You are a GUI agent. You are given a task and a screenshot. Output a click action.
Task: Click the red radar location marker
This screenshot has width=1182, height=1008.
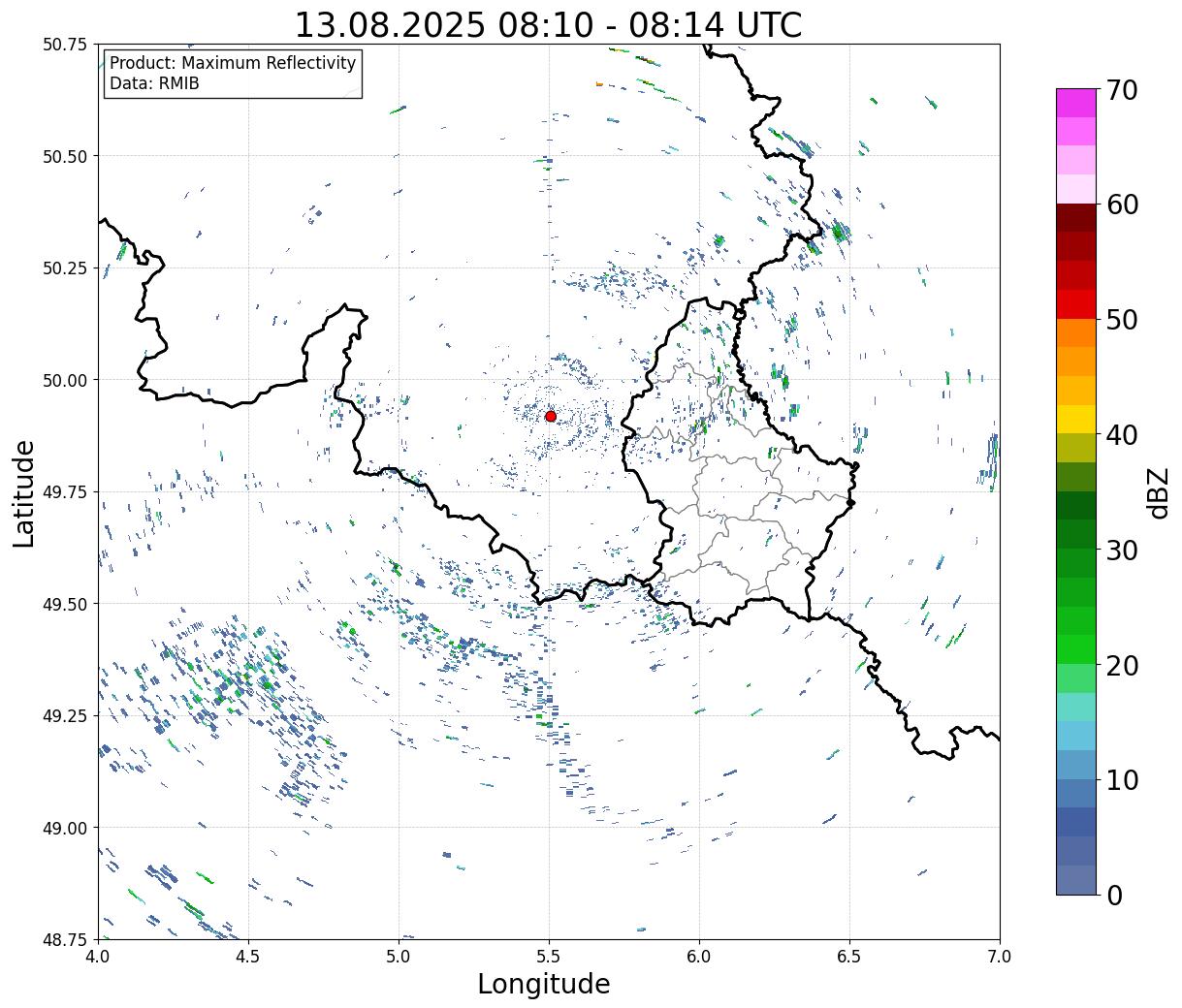[550, 416]
